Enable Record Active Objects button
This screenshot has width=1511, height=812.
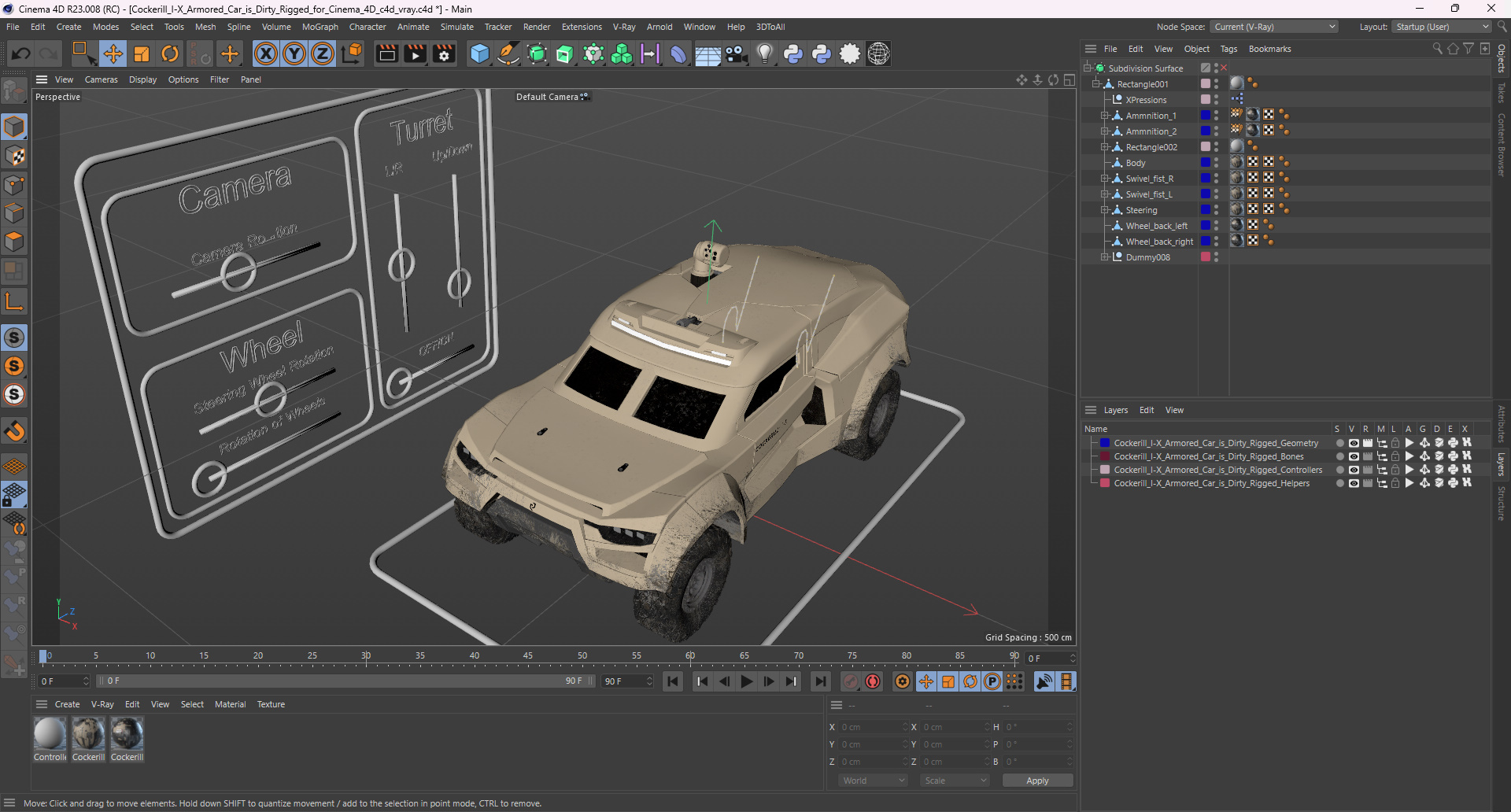pyautogui.click(x=851, y=681)
